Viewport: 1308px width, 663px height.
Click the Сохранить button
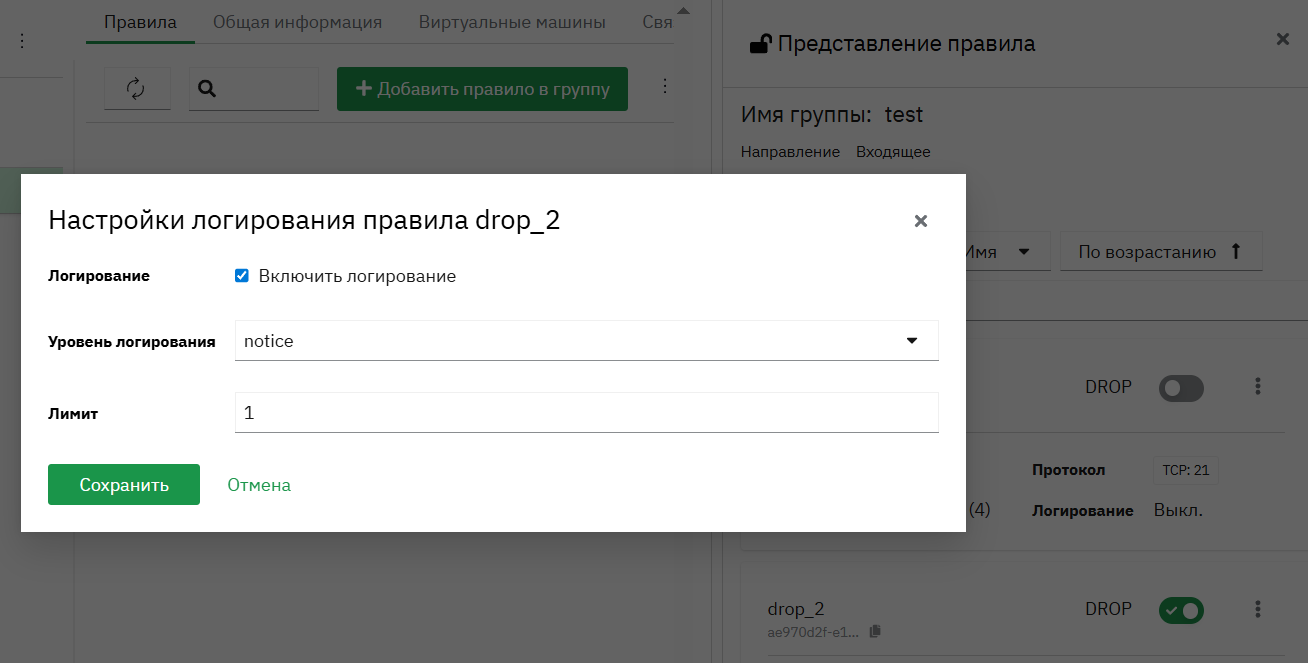pos(124,485)
